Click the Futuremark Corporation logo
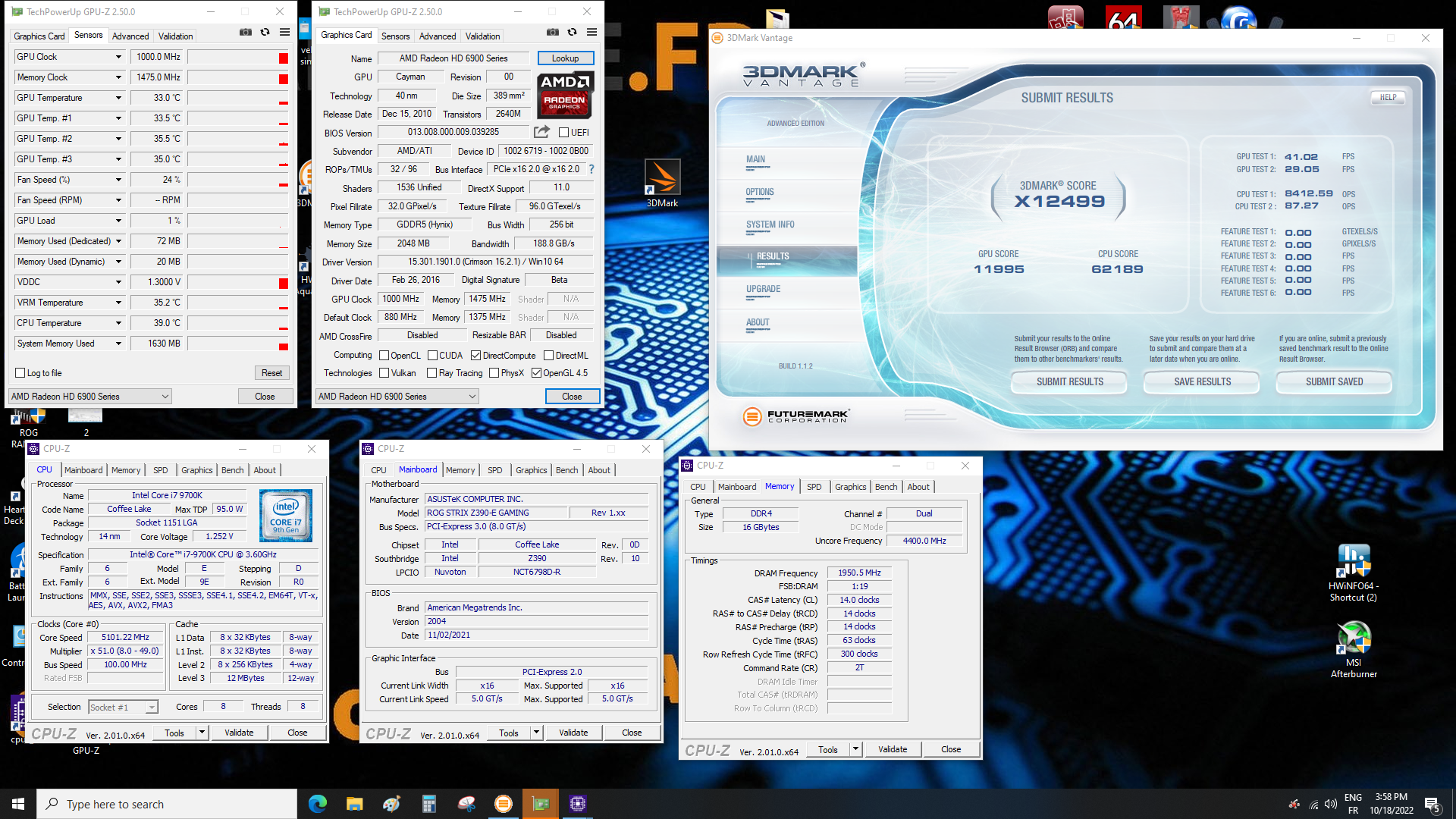This screenshot has width=1456, height=819. coord(795,416)
